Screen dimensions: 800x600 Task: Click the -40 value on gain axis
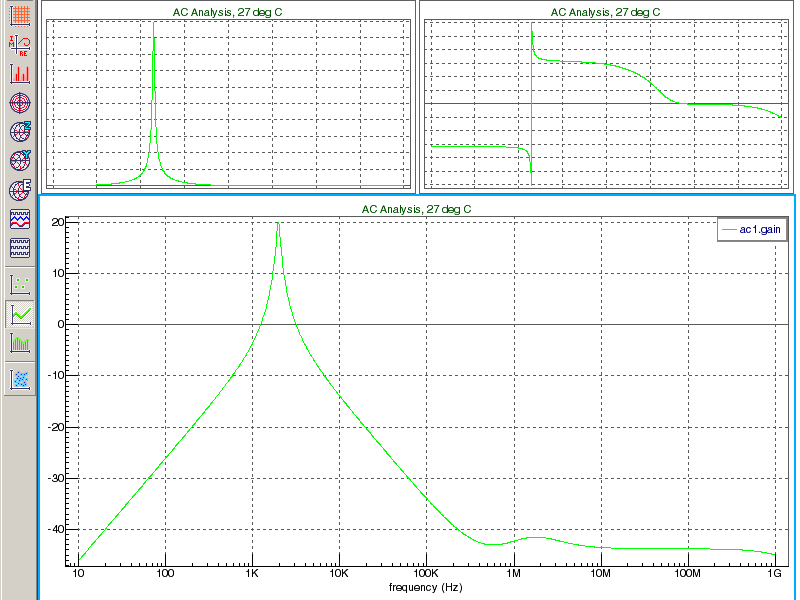(56, 529)
